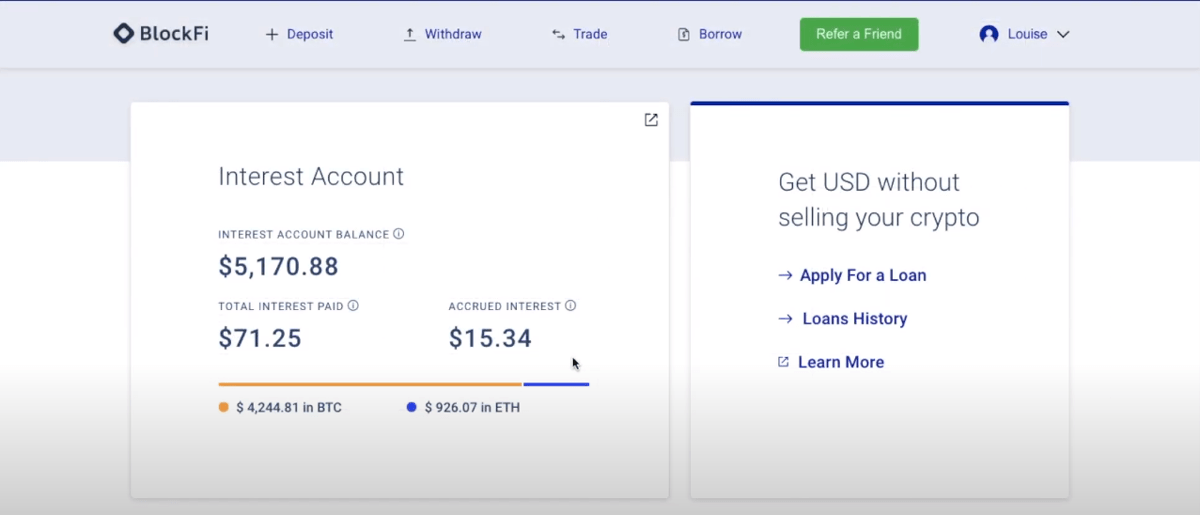1200x515 pixels.
Task: Click the BlockFi logo
Action: [x=161, y=34]
